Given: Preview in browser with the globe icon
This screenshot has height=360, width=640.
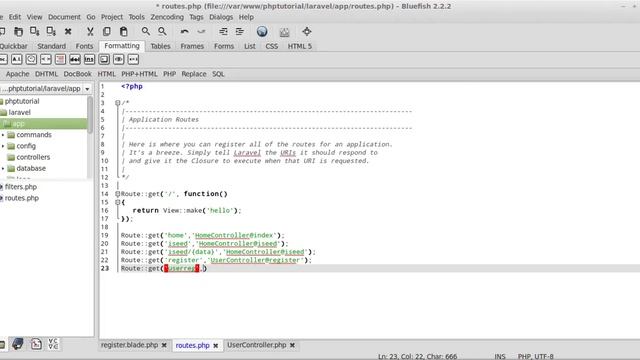Looking at the screenshot, I should point(262,31).
